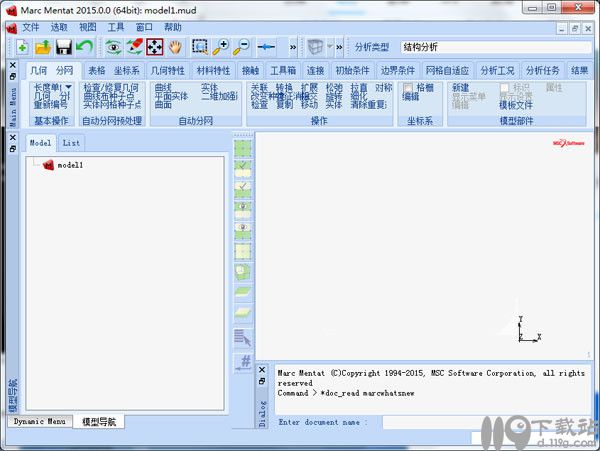Click the hash number identify icon

point(243,363)
